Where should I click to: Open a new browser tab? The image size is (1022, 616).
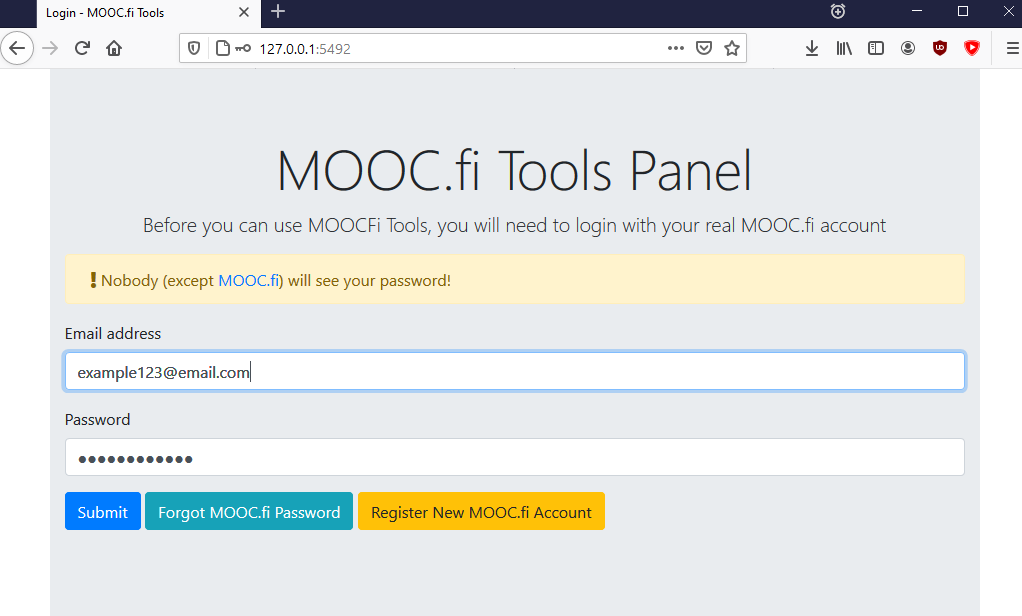tap(278, 12)
